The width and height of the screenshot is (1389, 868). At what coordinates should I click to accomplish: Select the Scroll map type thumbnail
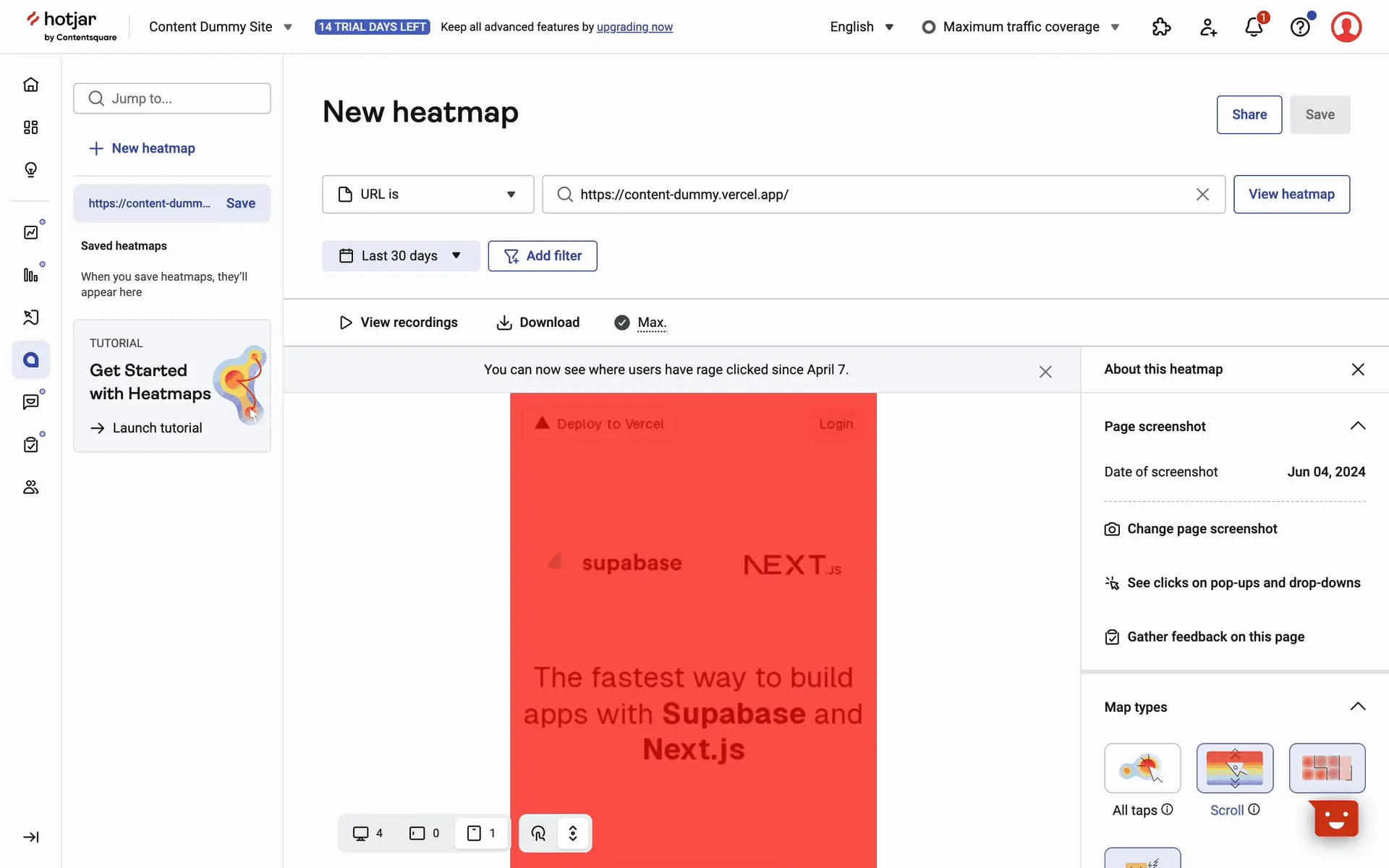1234,768
